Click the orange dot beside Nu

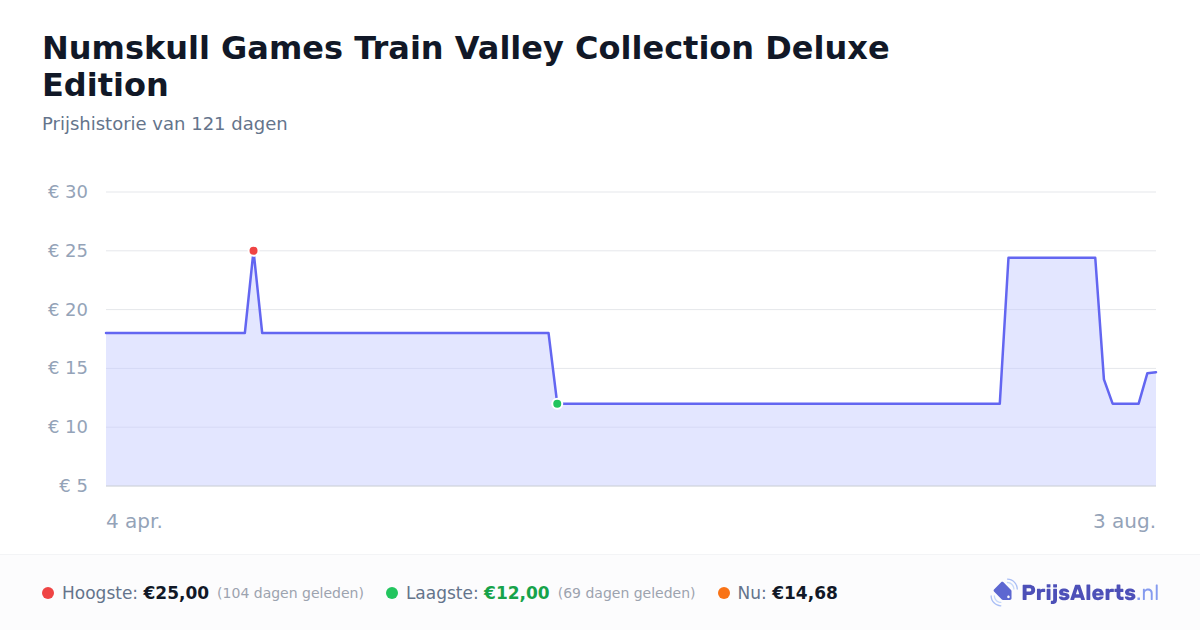point(724,593)
